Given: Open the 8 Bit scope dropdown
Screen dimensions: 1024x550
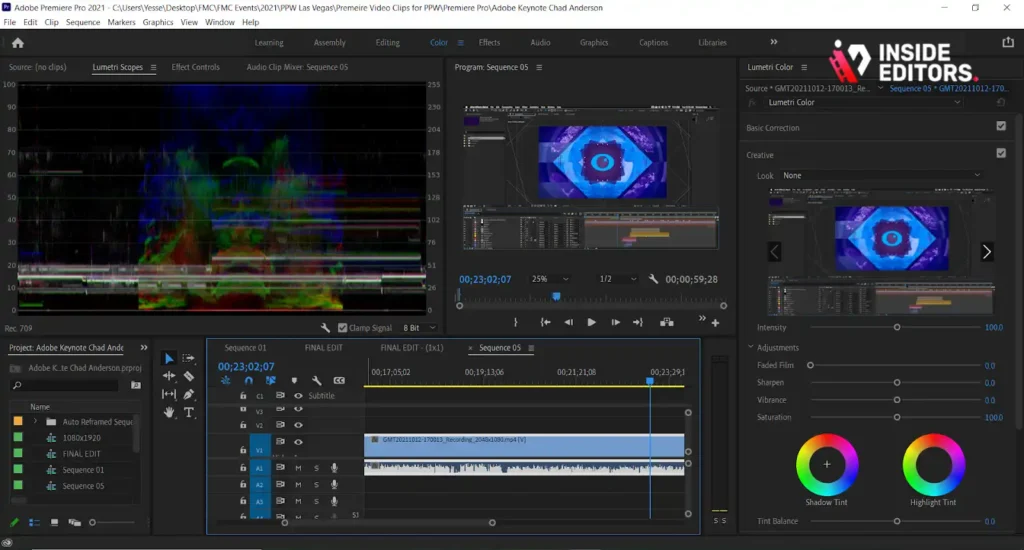Looking at the screenshot, I should (419, 328).
